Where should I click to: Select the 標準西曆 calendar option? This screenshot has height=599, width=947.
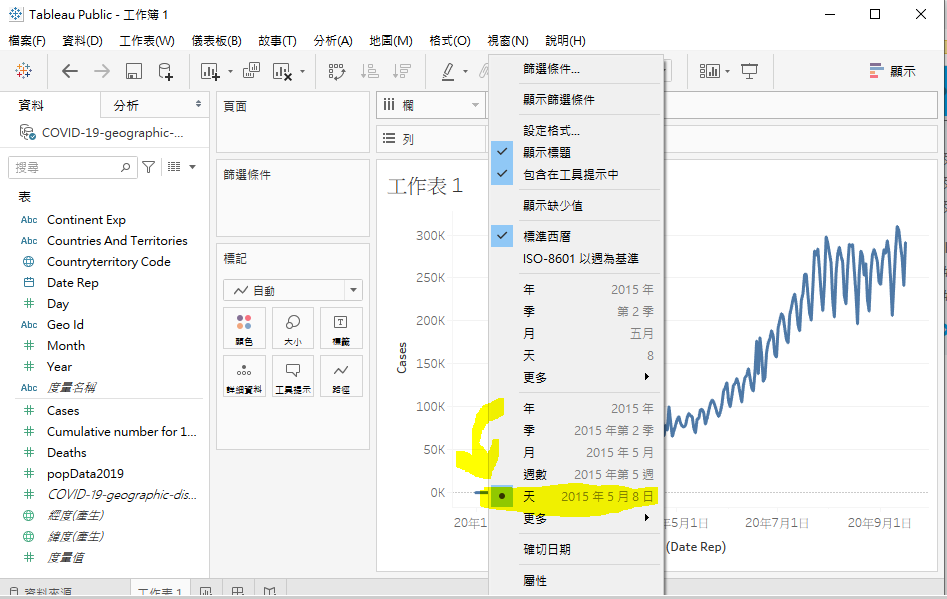tap(576, 236)
